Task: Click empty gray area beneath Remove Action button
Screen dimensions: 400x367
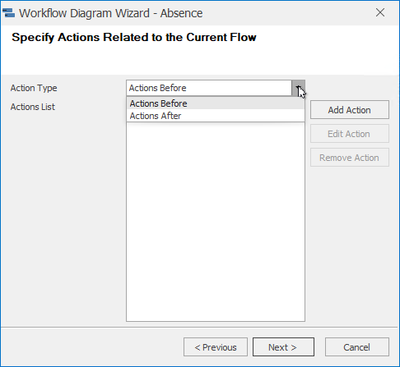Action: pyautogui.click(x=350, y=243)
